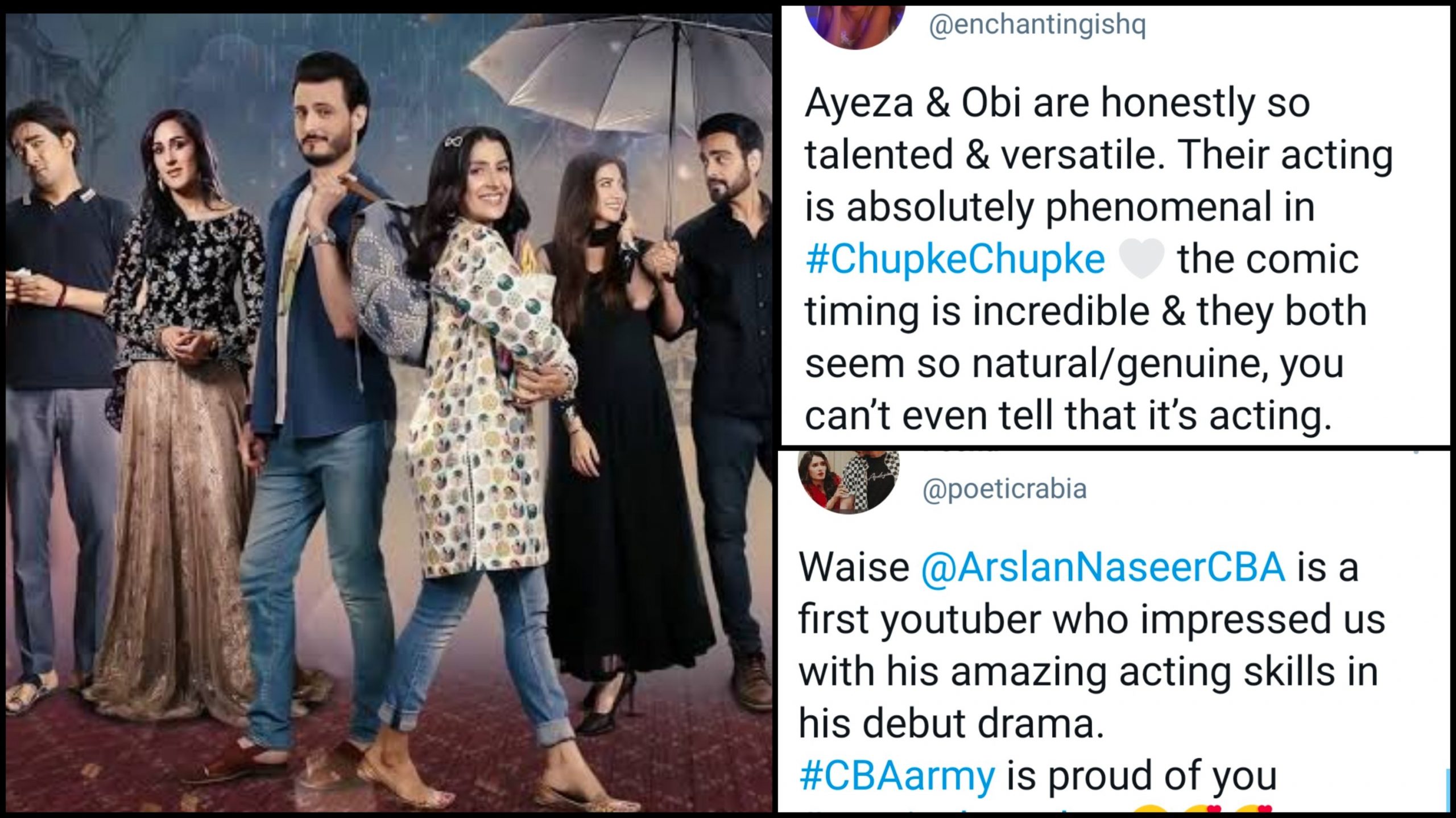1456x818 pixels.
Task: Open the #ChupkeChupke hashtag
Action: tap(955, 260)
